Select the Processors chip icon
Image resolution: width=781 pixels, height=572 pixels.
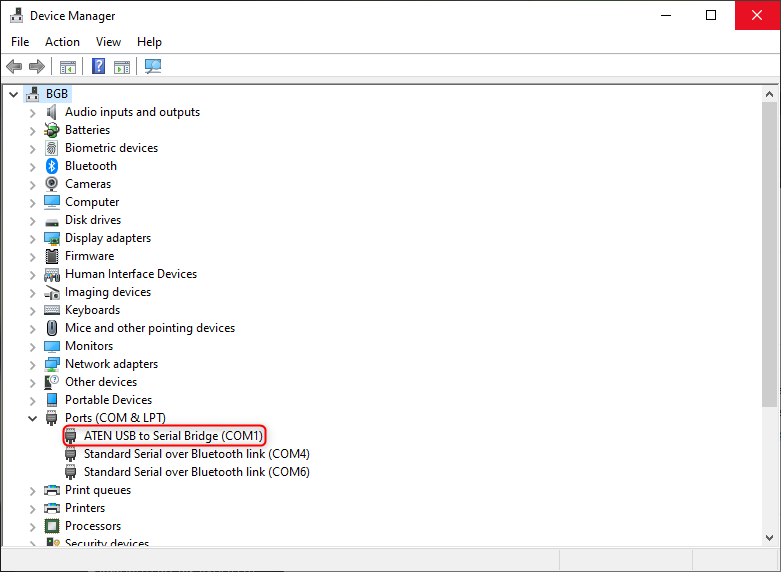(x=52, y=526)
